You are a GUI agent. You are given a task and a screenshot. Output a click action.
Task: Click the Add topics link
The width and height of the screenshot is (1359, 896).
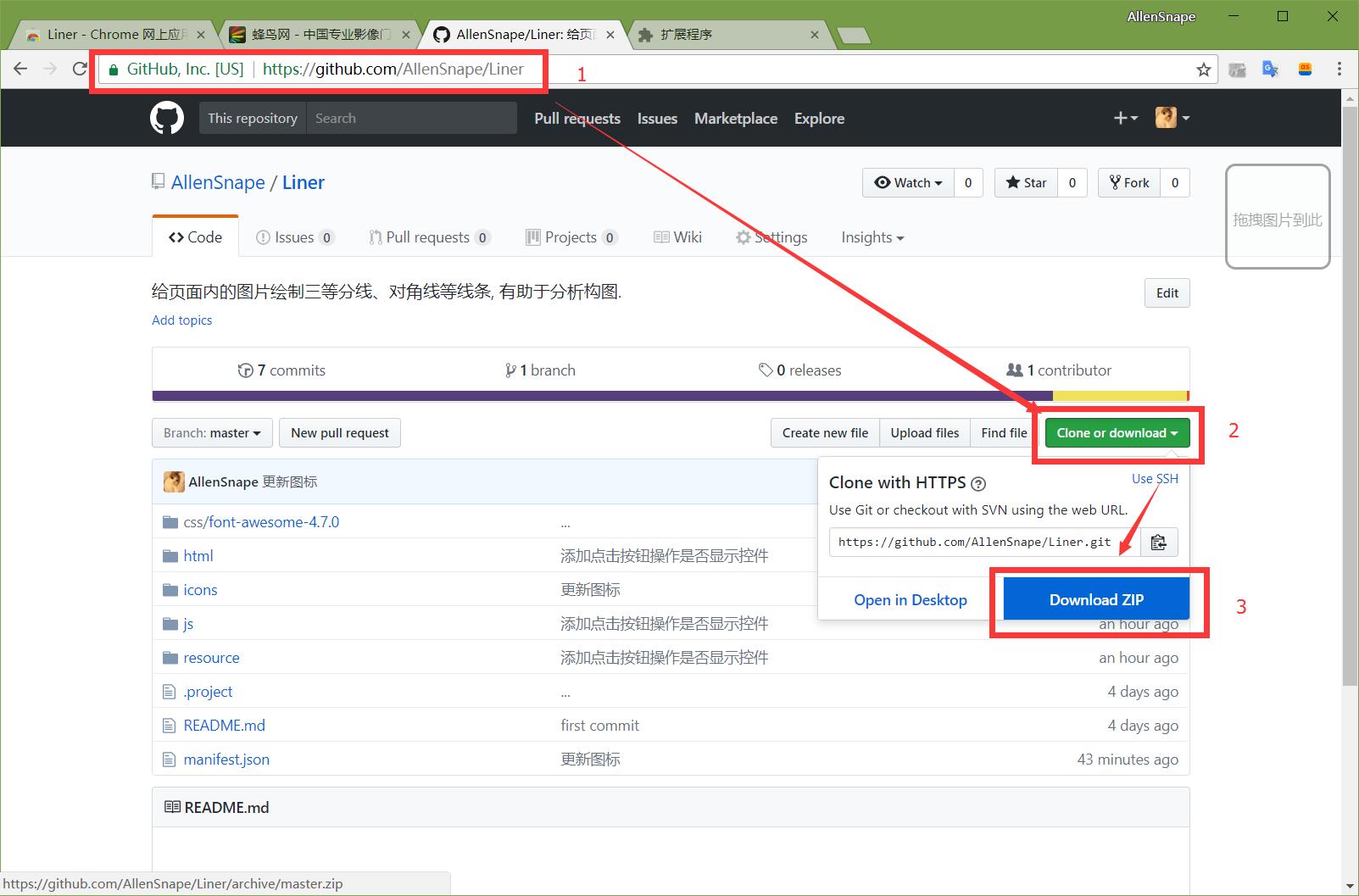click(x=181, y=320)
